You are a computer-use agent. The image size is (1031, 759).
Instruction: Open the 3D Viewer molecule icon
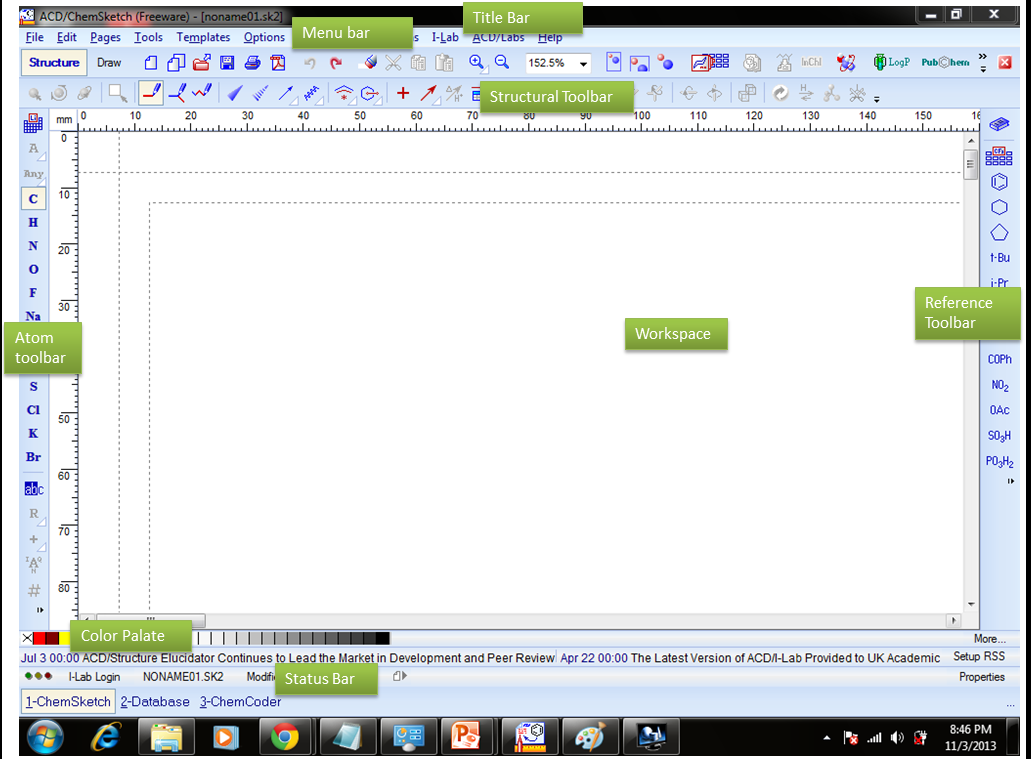pos(846,62)
